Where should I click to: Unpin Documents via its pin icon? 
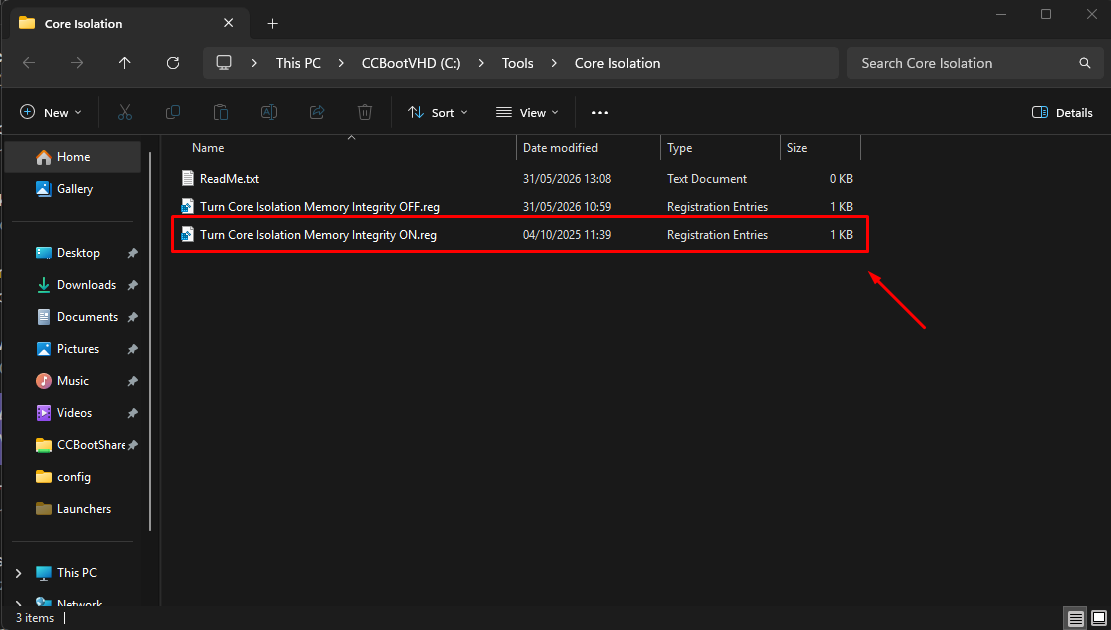coord(132,317)
